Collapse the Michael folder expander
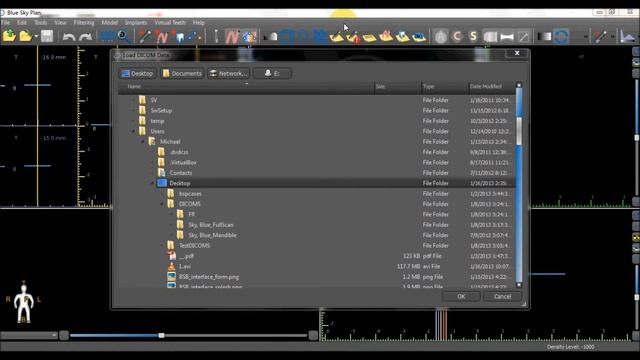The height and width of the screenshot is (360, 640). (143, 142)
